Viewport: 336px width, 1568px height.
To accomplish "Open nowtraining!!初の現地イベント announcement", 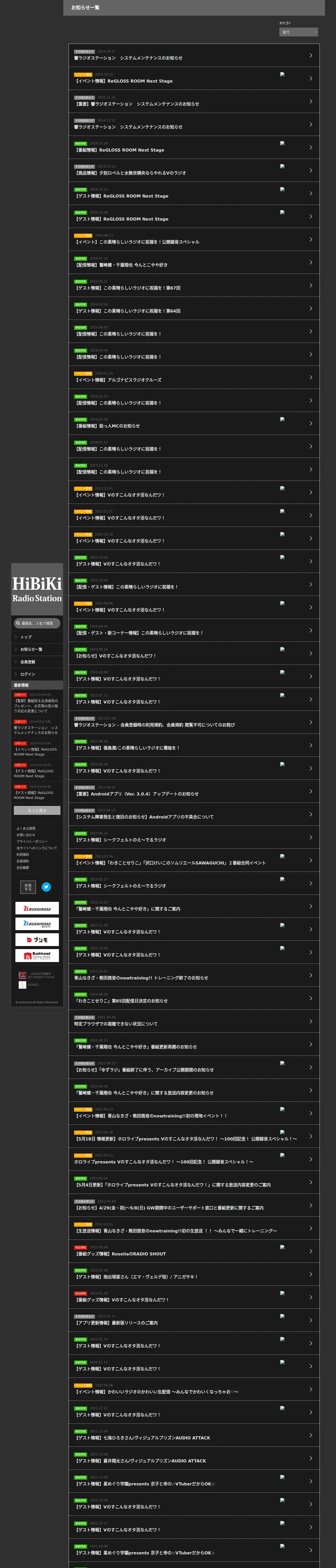I will tap(194, 1113).
